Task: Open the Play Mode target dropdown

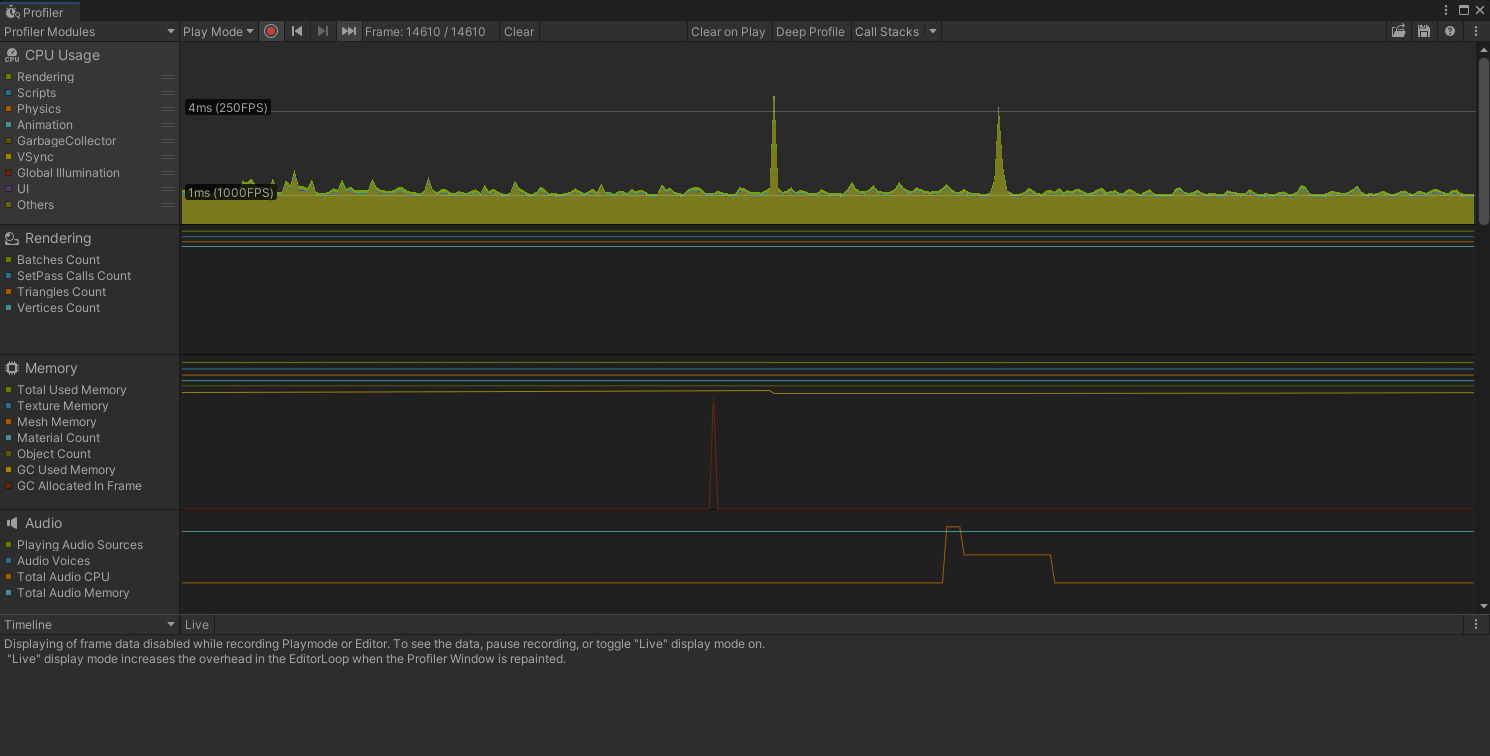Action: pyautogui.click(x=218, y=32)
